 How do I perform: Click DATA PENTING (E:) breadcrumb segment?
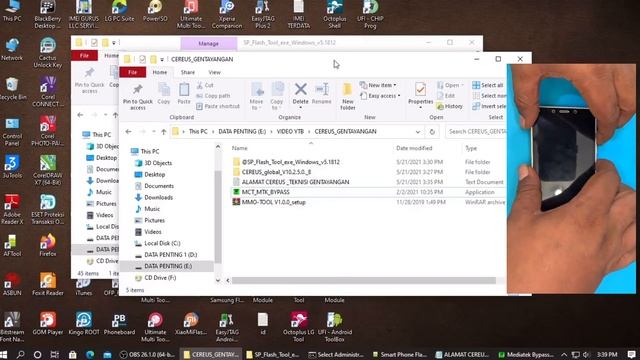click(242, 131)
